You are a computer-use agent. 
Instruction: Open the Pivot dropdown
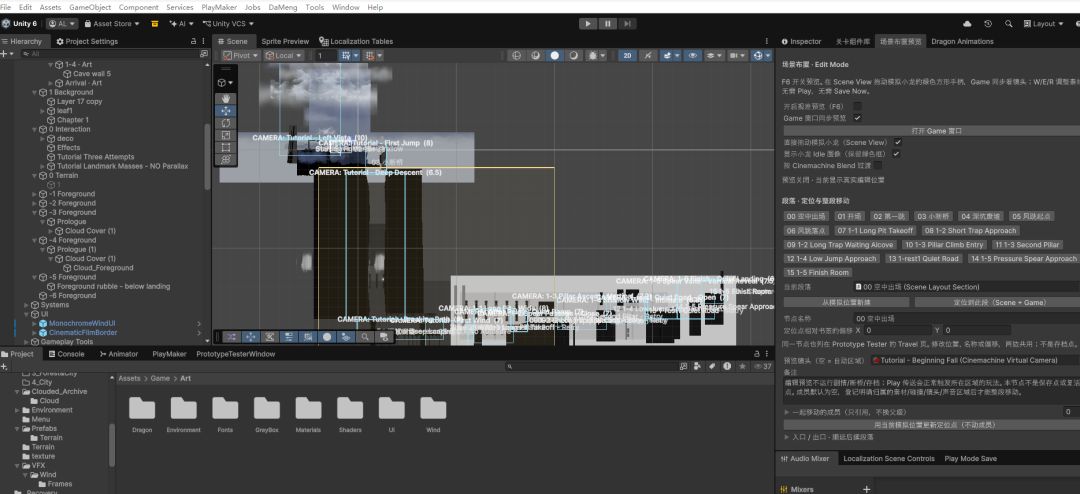pyautogui.click(x=241, y=55)
